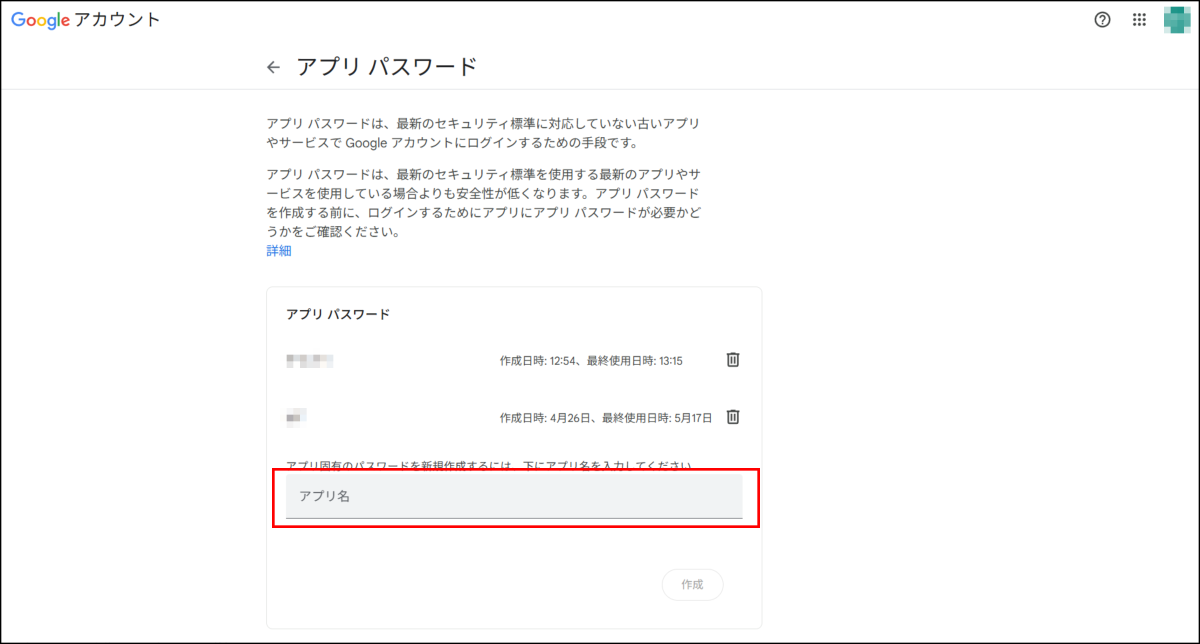Click the アプリ パスワード page title
Viewport: 1200px width, 644px height.
(386, 67)
